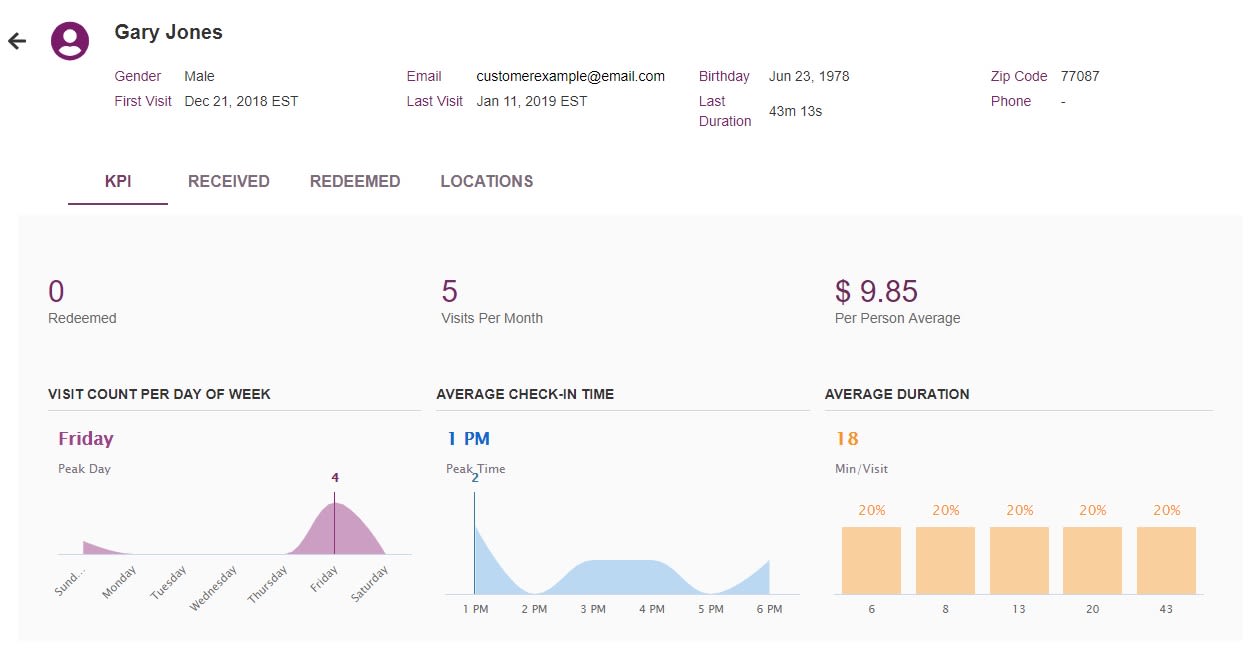The image size is (1255, 651).
Task: Switch to the RECEIVED tab
Action: coord(228,181)
